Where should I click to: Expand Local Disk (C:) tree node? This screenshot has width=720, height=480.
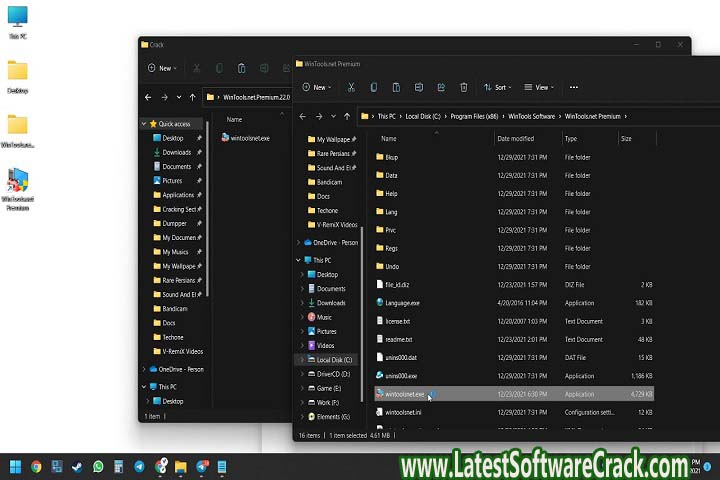click(302, 360)
